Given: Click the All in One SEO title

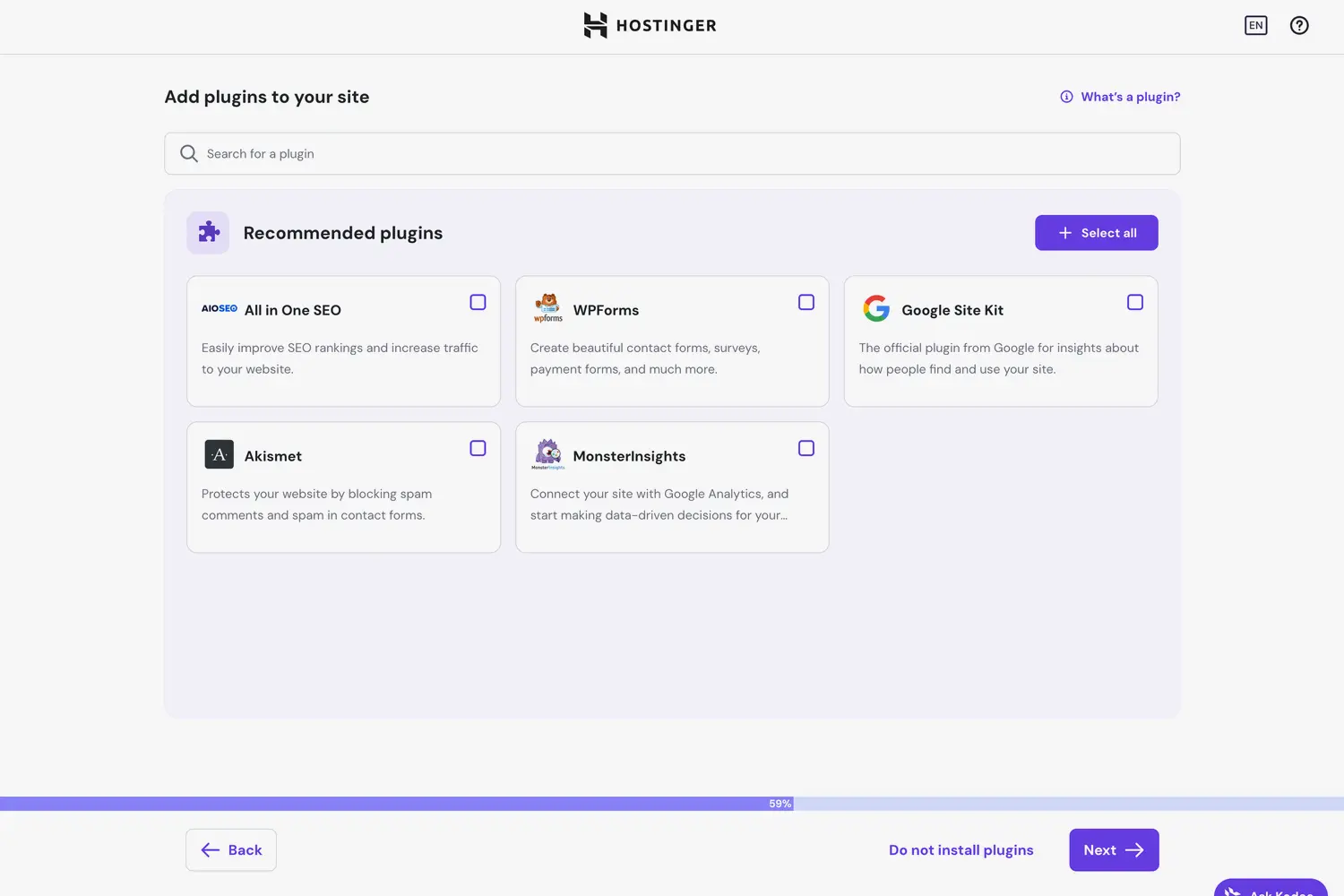Looking at the screenshot, I should pos(293,310).
